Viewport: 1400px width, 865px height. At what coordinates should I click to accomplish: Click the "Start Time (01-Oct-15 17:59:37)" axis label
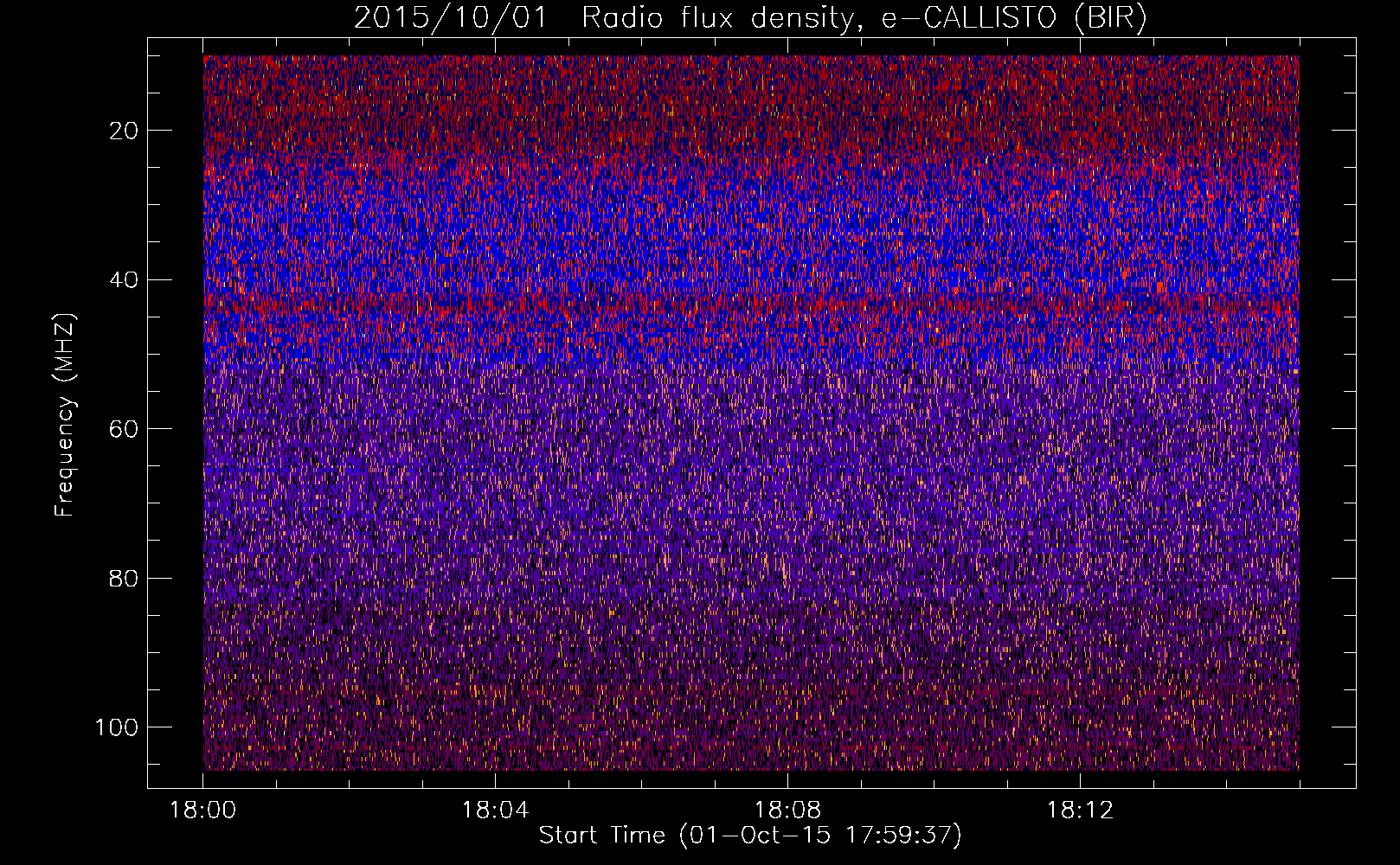coord(750,836)
